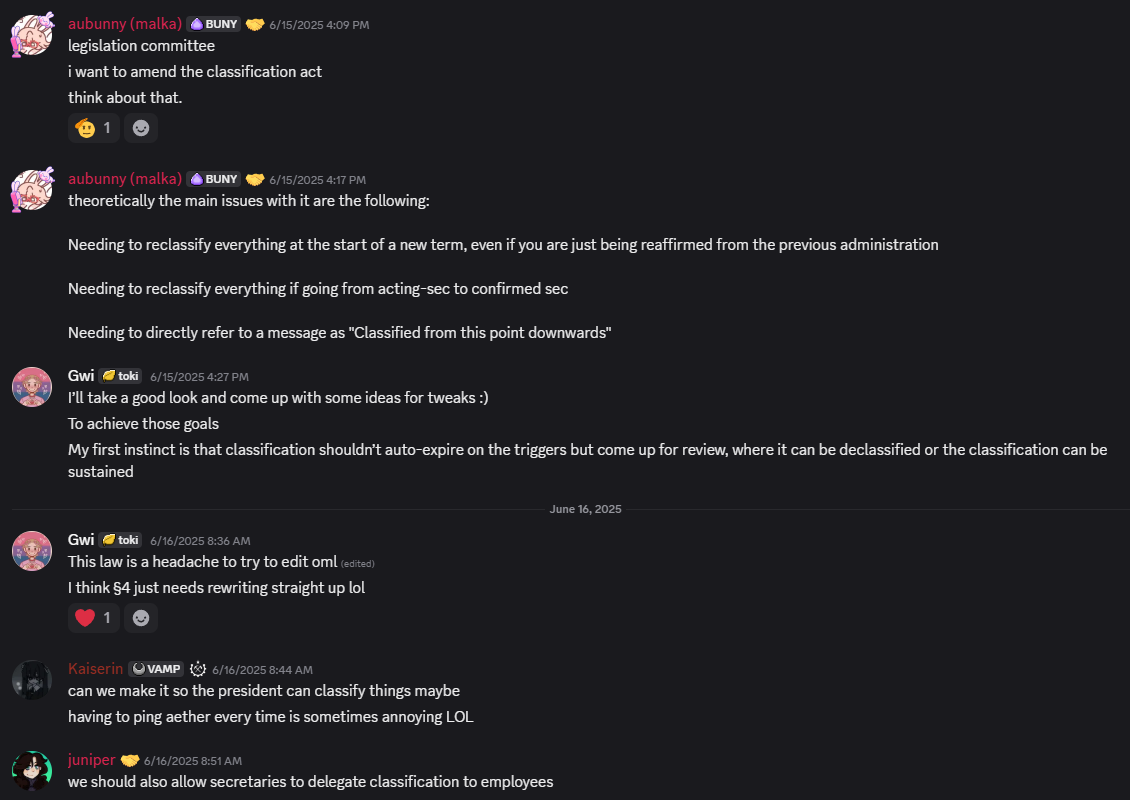1130x800 pixels.
Task: Click the toki tag badge next to Gwi on June 15
Action: [x=121, y=376]
